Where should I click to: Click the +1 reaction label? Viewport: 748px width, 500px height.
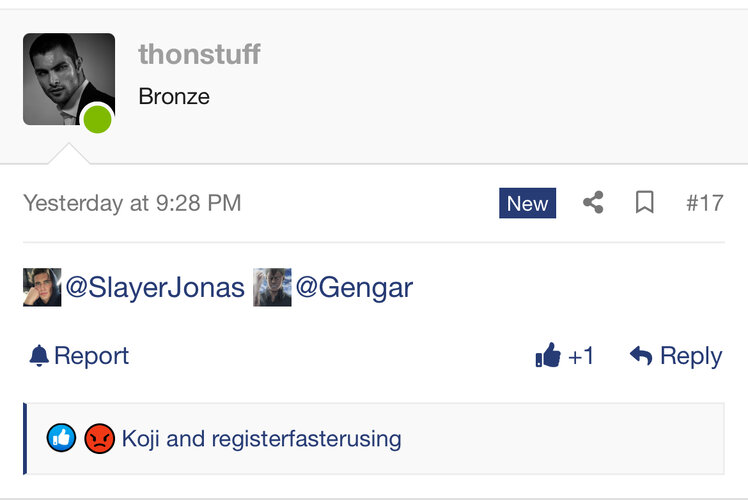581,356
